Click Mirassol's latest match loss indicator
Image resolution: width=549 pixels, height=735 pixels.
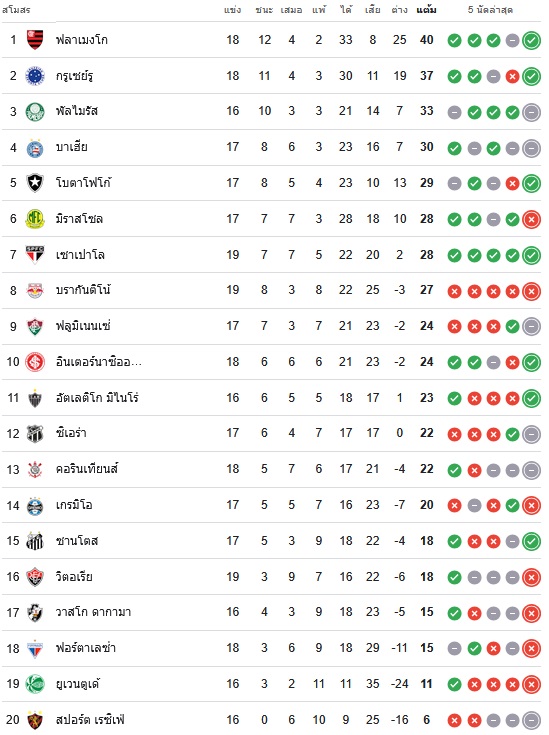coord(532,219)
